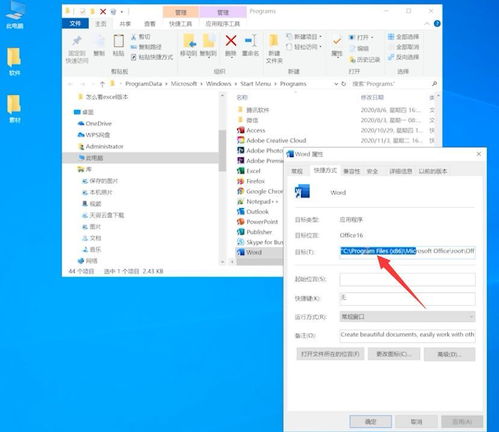Select the Excel shortcut in file list
499x432 pixels.
(253, 171)
